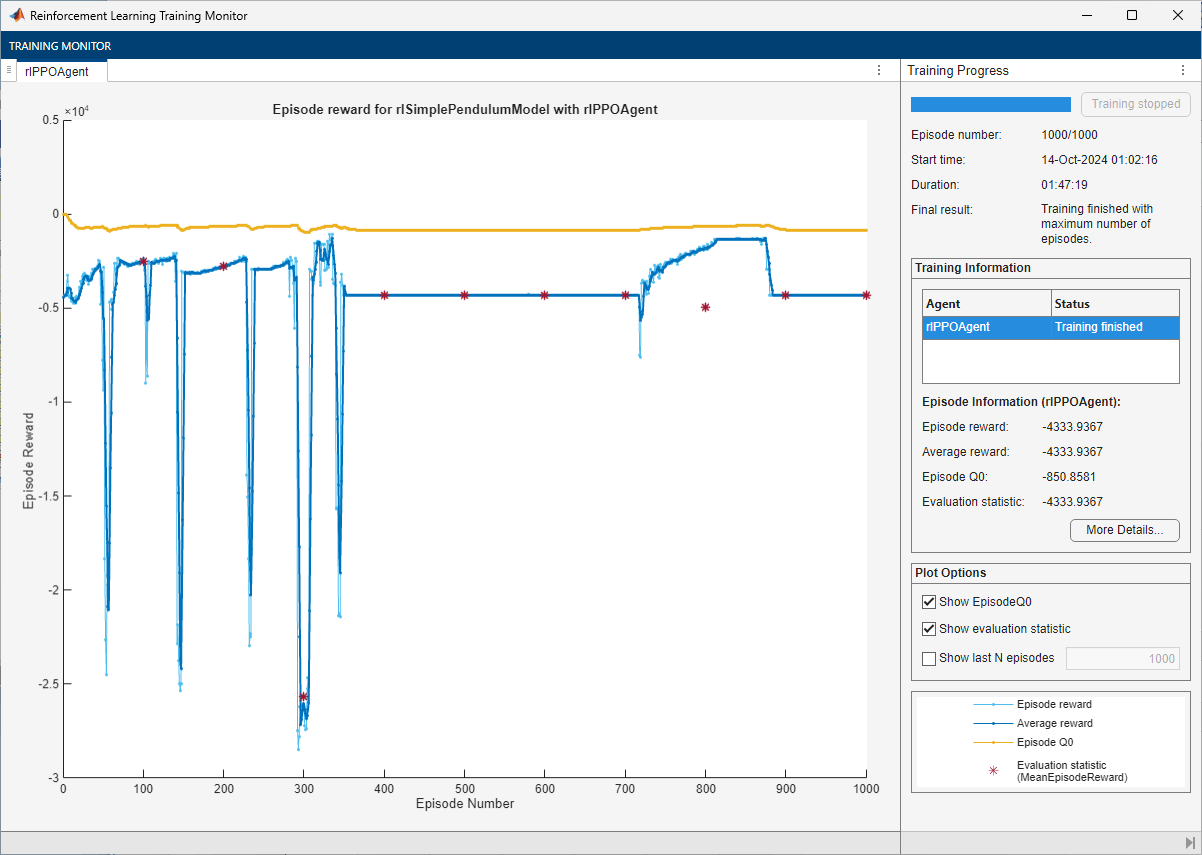Click the MATLAB logo in the title bar
Viewport: 1202px width, 855px height.
pos(17,16)
